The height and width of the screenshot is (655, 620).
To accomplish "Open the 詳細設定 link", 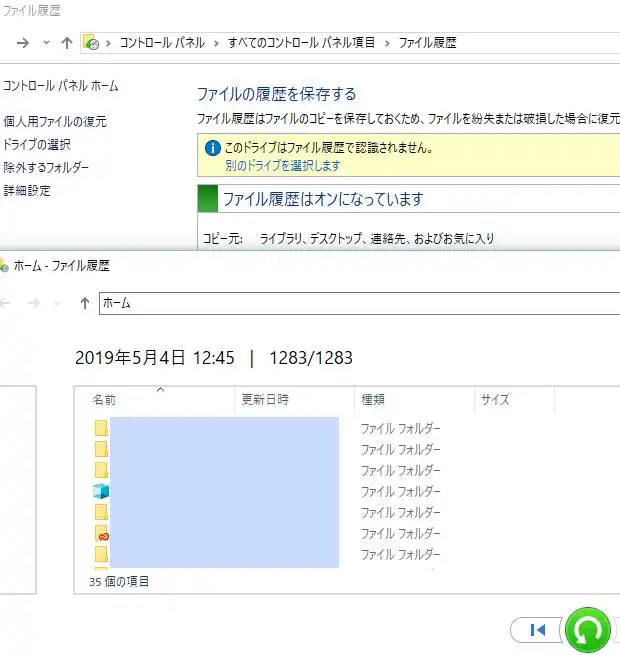I will 27,190.
